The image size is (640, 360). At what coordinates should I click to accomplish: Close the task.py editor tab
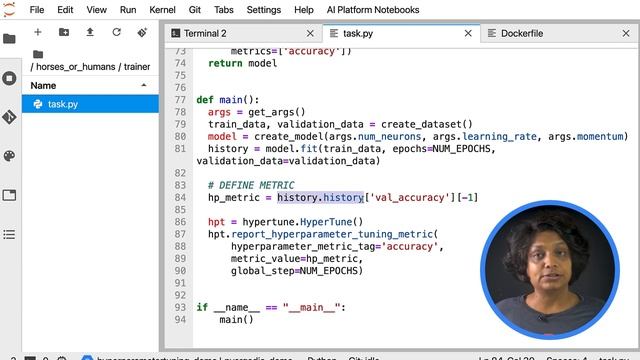click(468, 33)
